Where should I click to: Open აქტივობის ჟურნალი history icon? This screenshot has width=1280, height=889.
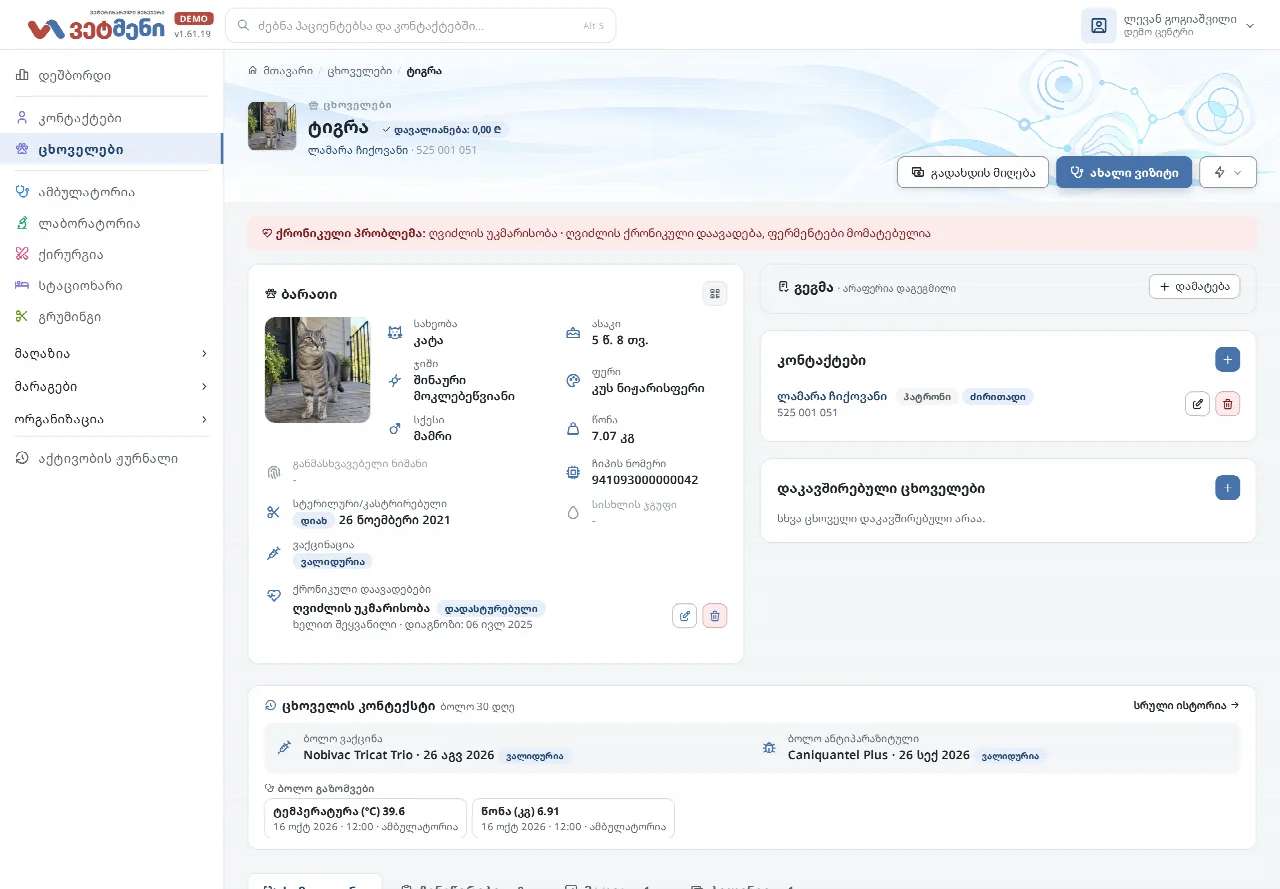click(22, 458)
